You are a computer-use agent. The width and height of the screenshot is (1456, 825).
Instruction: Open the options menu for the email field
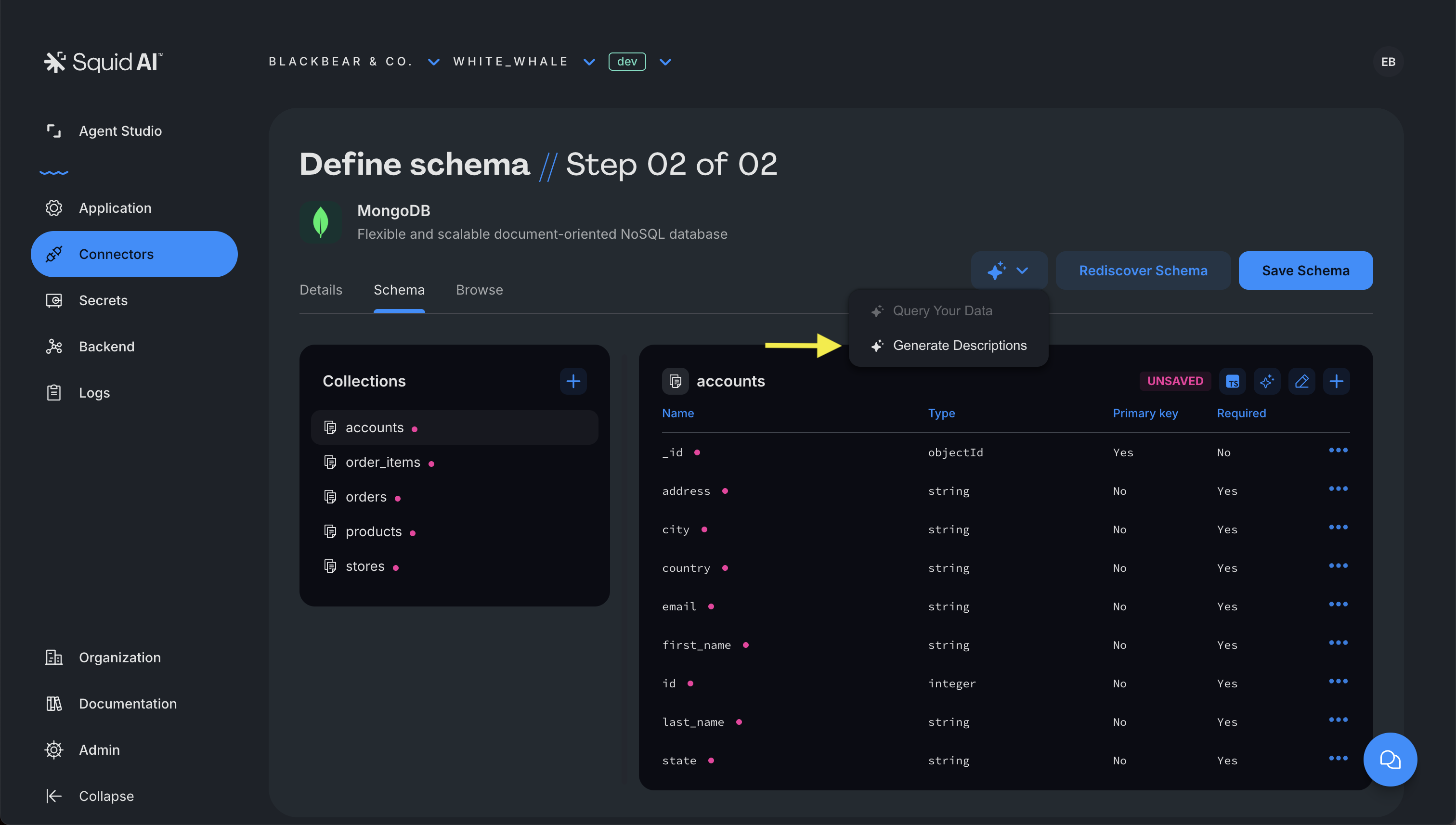(1338, 604)
